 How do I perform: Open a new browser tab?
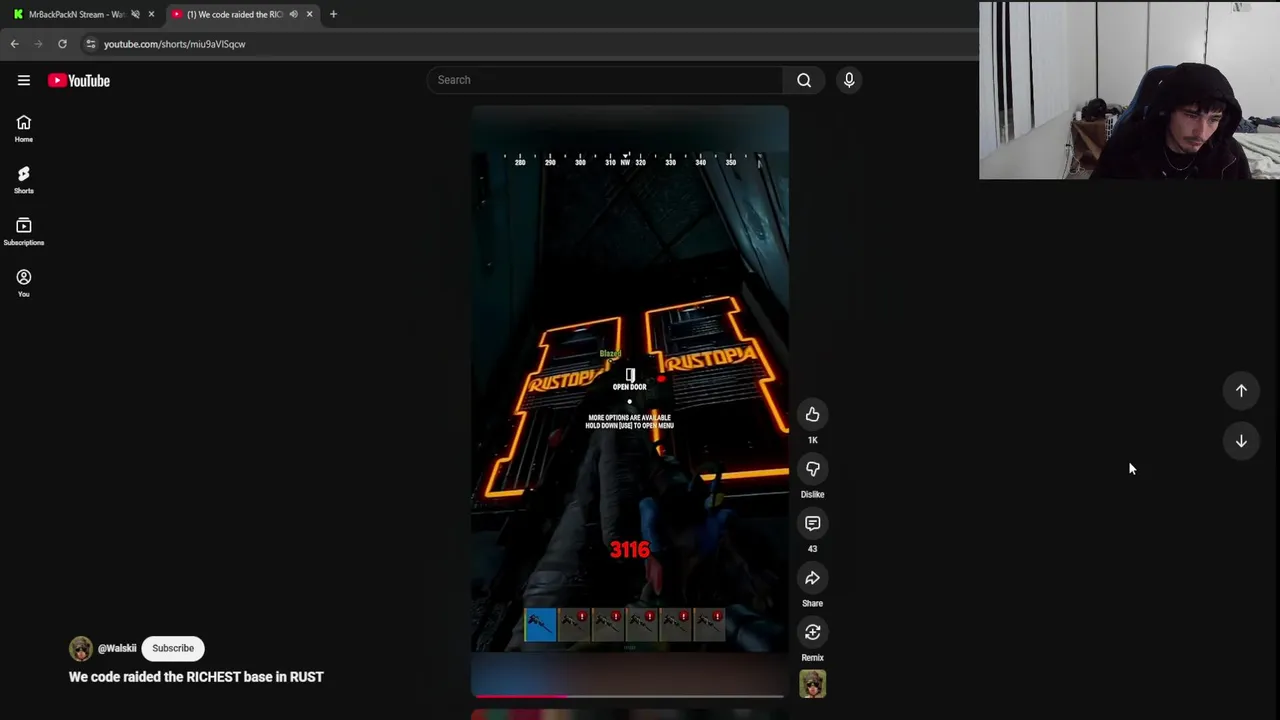pos(333,14)
